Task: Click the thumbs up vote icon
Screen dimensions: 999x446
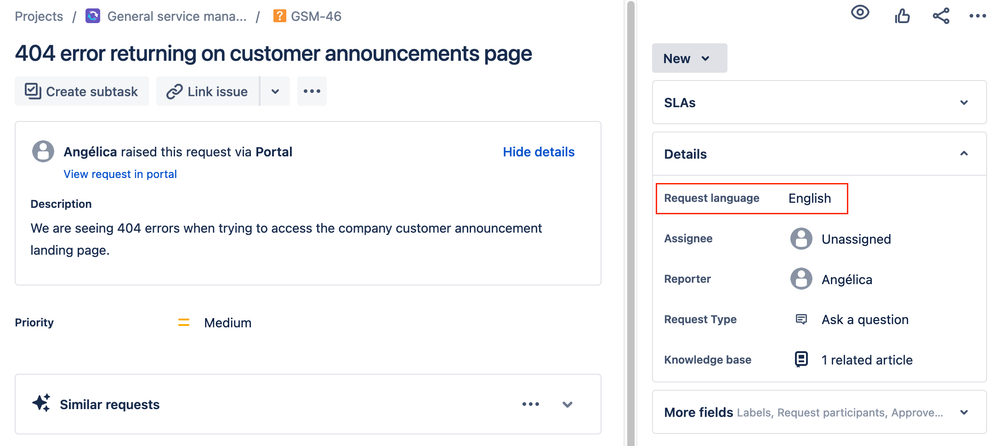Action: pos(902,16)
